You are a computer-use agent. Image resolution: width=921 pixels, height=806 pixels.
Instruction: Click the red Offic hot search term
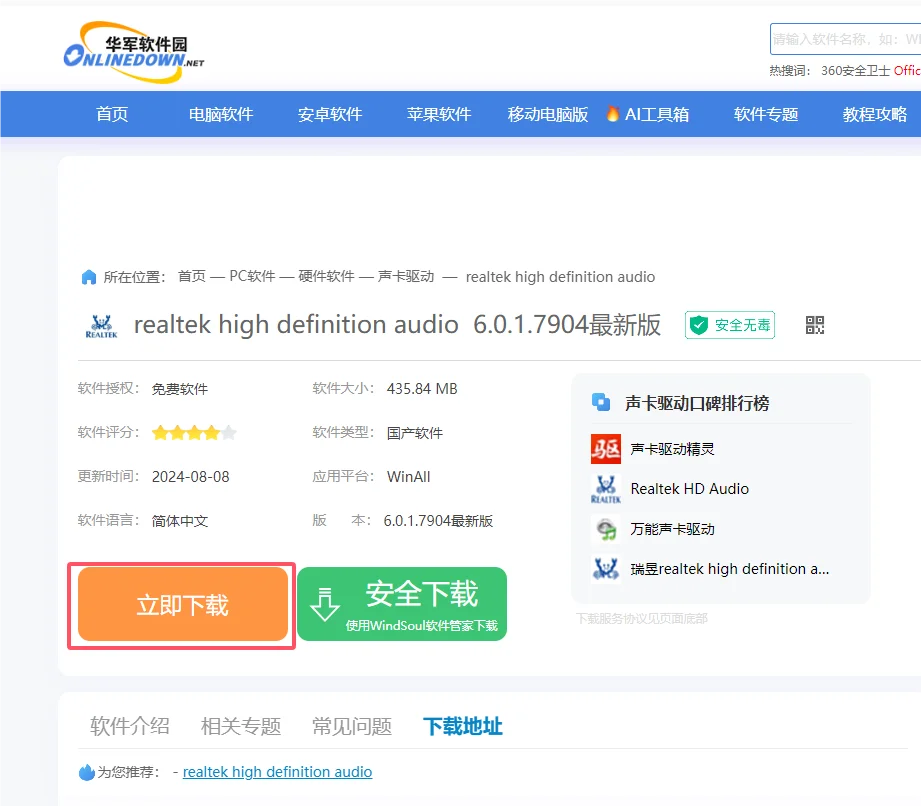tap(907, 71)
